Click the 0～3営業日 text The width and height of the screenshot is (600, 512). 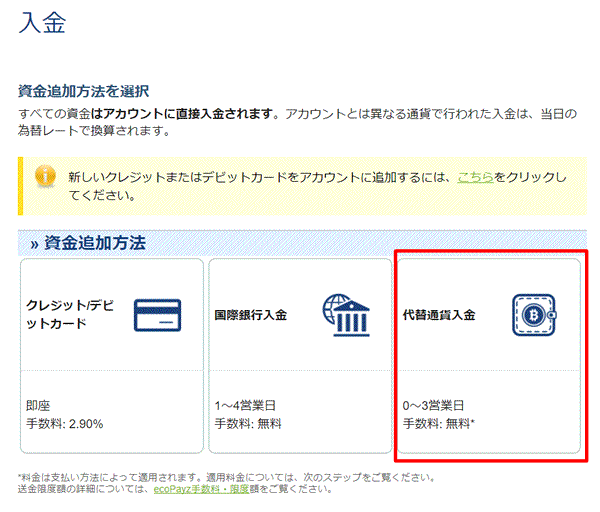[x=433, y=405]
